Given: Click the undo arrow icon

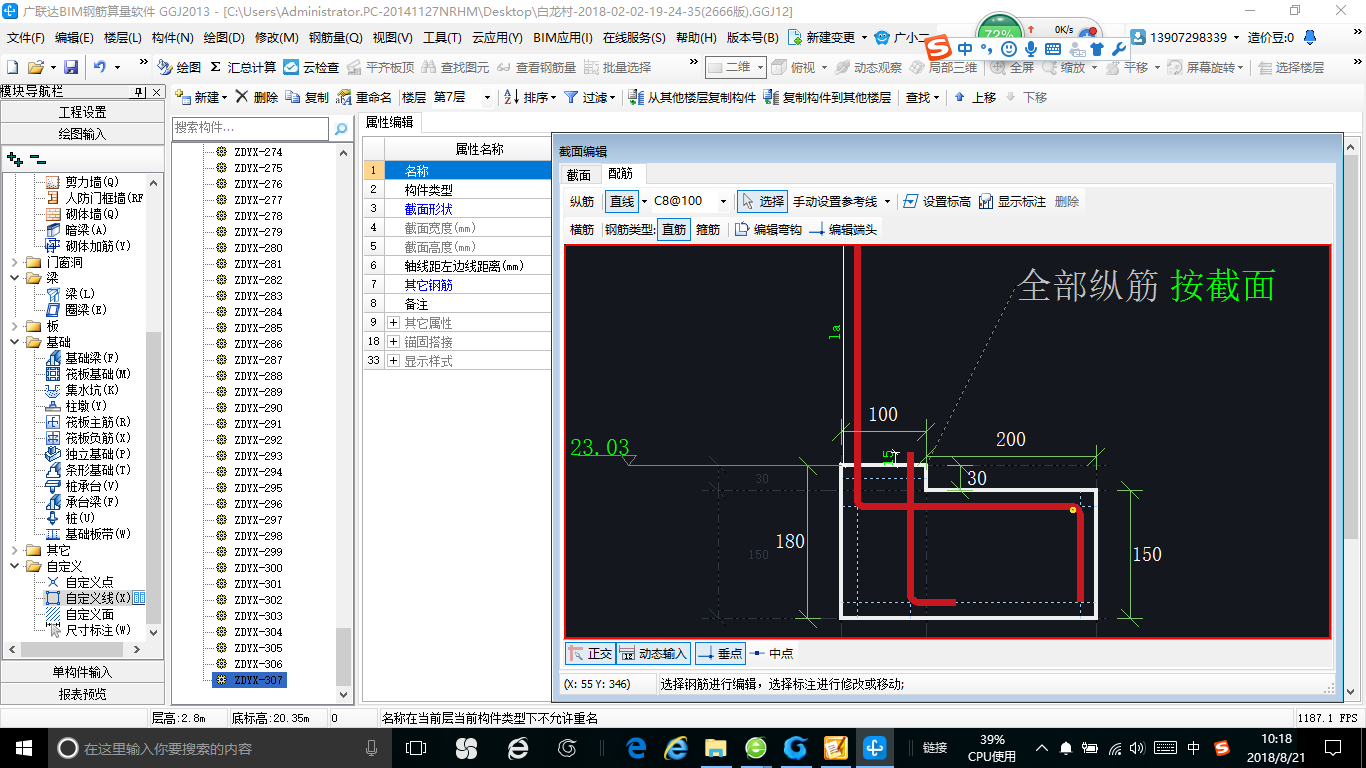Looking at the screenshot, I should coord(100,67).
